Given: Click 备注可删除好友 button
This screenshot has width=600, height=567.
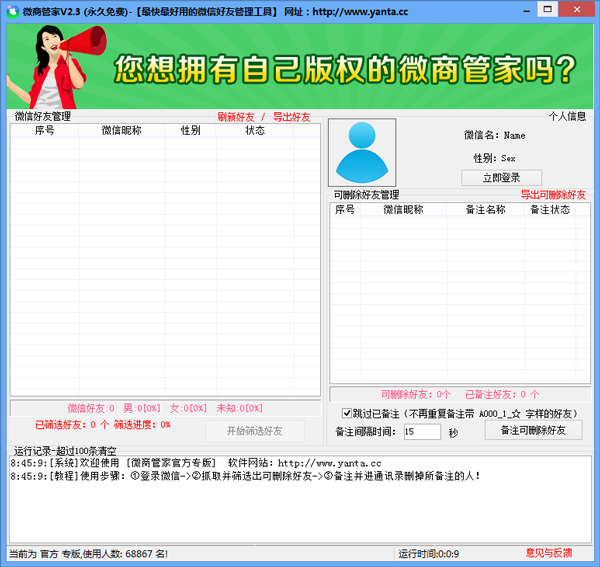Looking at the screenshot, I should click(533, 430).
